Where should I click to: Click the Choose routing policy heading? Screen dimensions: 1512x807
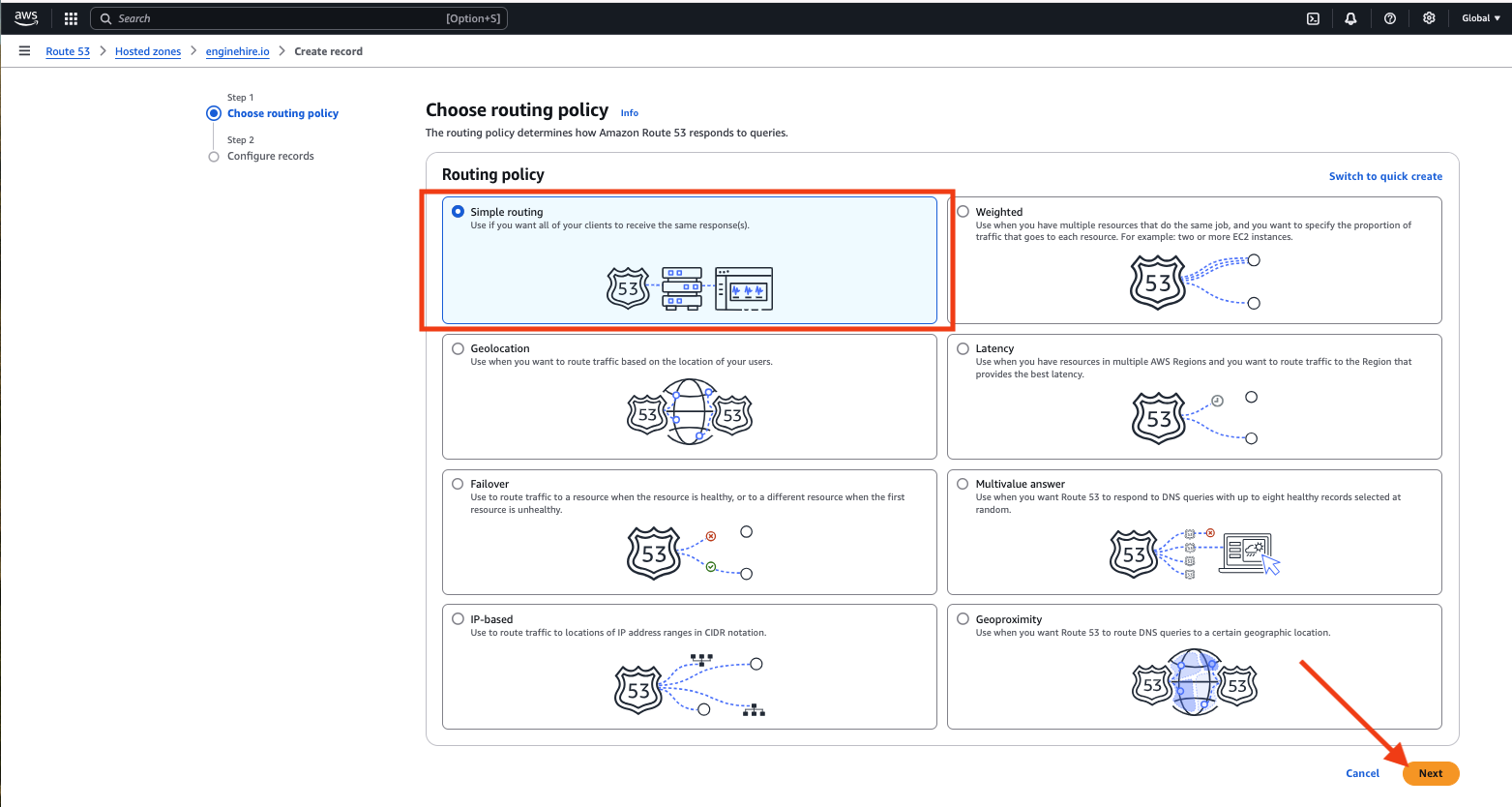pos(518,110)
